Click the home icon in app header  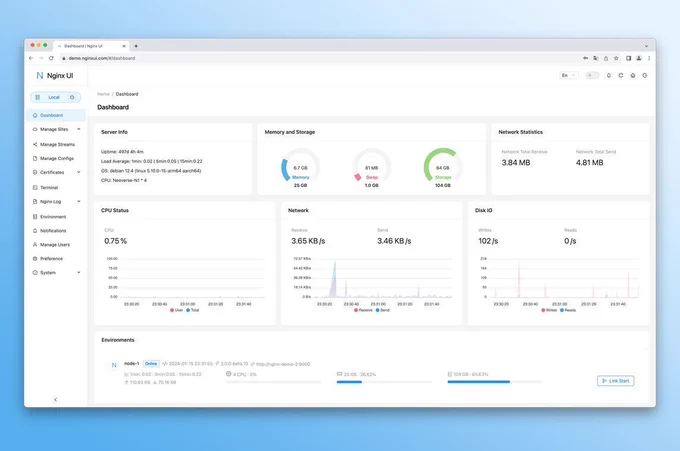[x=633, y=75]
